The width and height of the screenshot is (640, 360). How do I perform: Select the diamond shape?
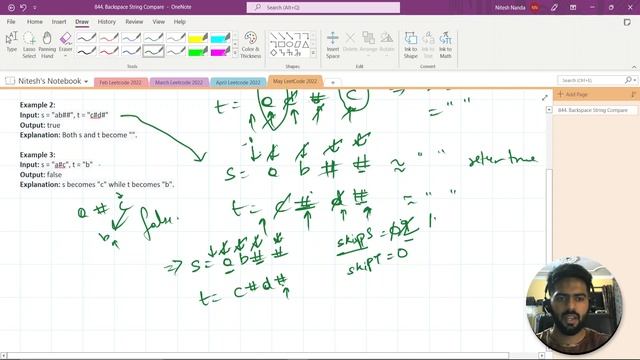click(273, 53)
